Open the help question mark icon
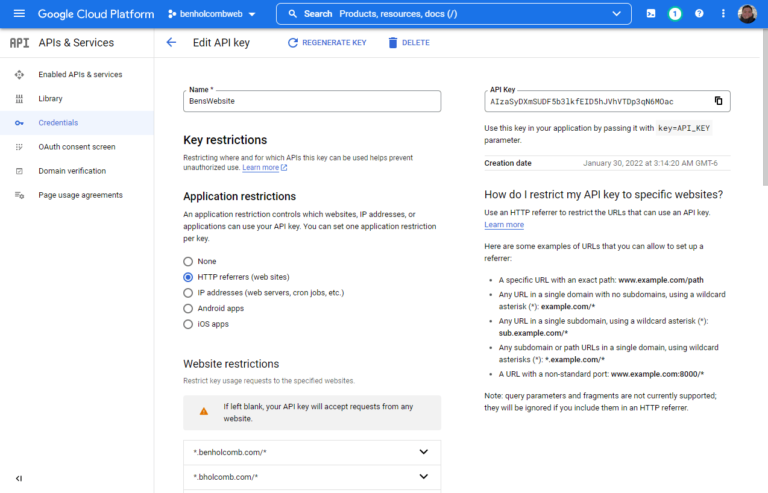This screenshot has width=768, height=493. coord(699,14)
